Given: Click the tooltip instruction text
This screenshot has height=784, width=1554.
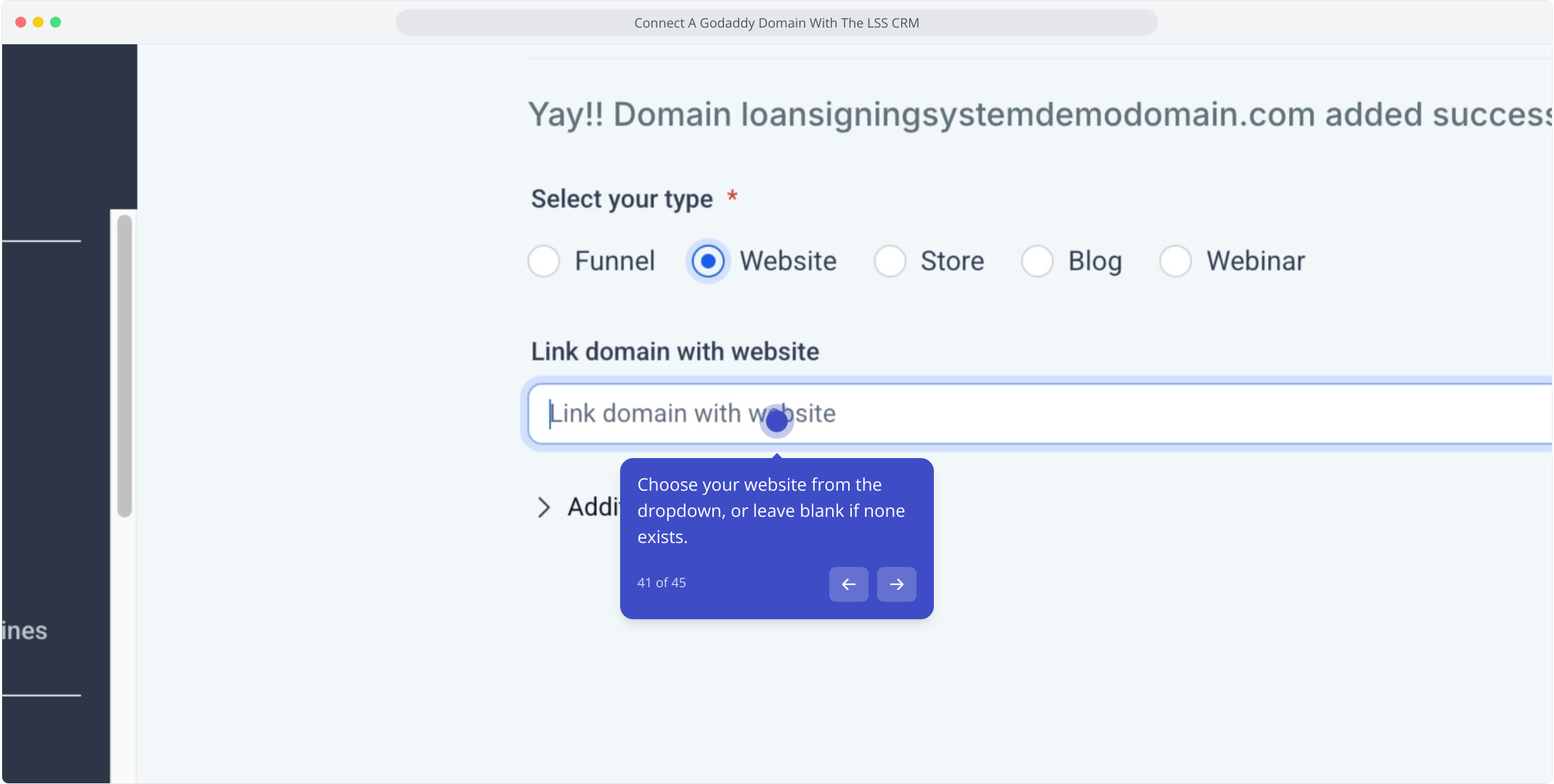Looking at the screenshot, I should pyautogui.click(x=771, y=511).
